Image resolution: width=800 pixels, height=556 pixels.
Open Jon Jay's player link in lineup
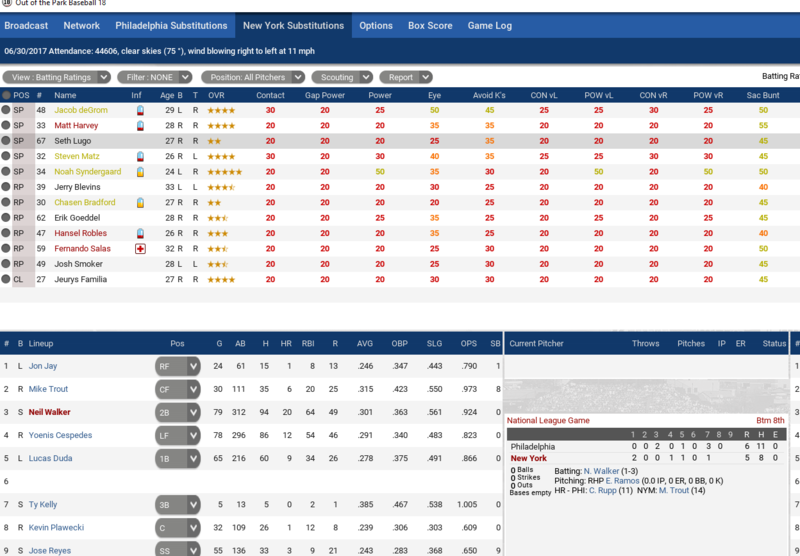[43, 366]
